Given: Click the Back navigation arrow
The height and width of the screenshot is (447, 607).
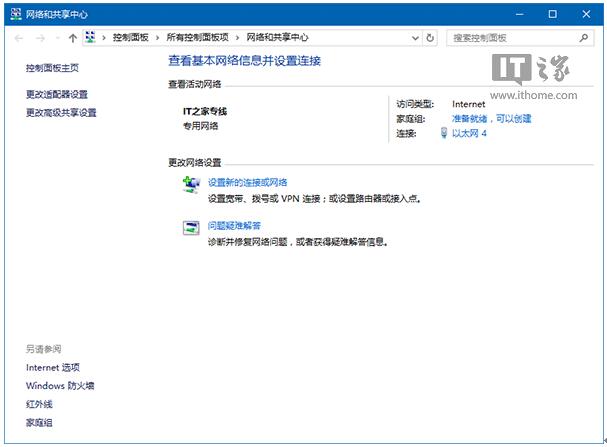Looking at the screenshot, I should click(19, 37).
